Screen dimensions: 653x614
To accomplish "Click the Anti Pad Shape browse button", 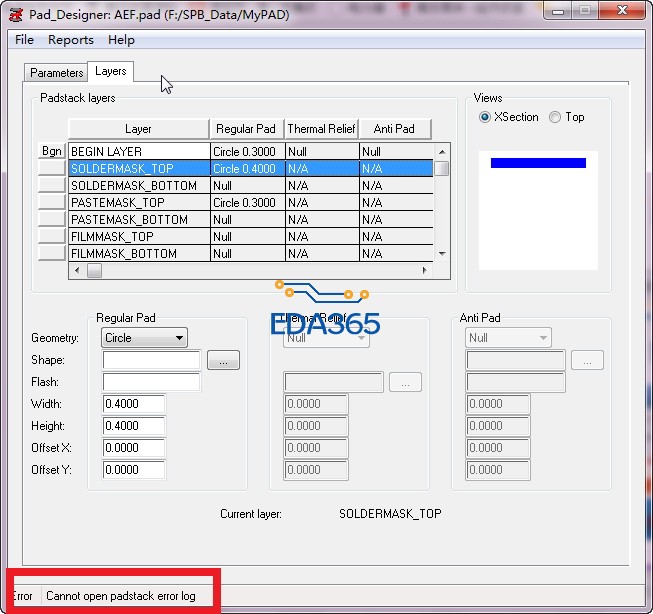I will 587,360.
